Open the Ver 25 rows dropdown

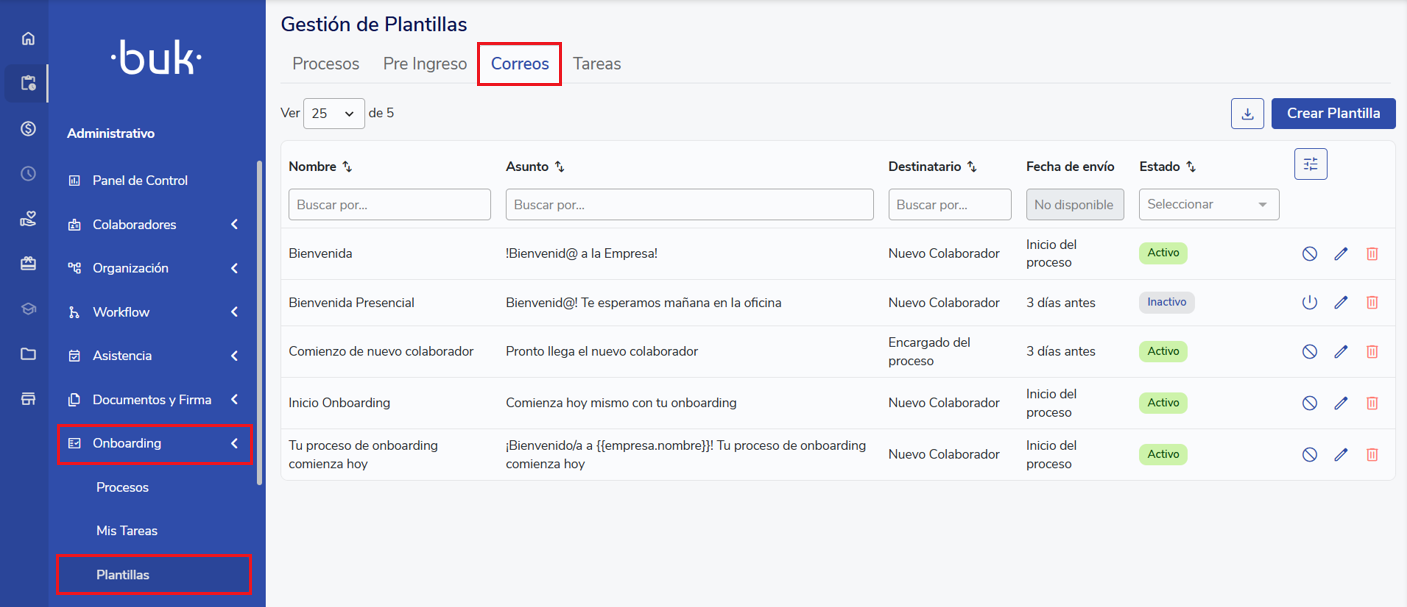[333, 114]
